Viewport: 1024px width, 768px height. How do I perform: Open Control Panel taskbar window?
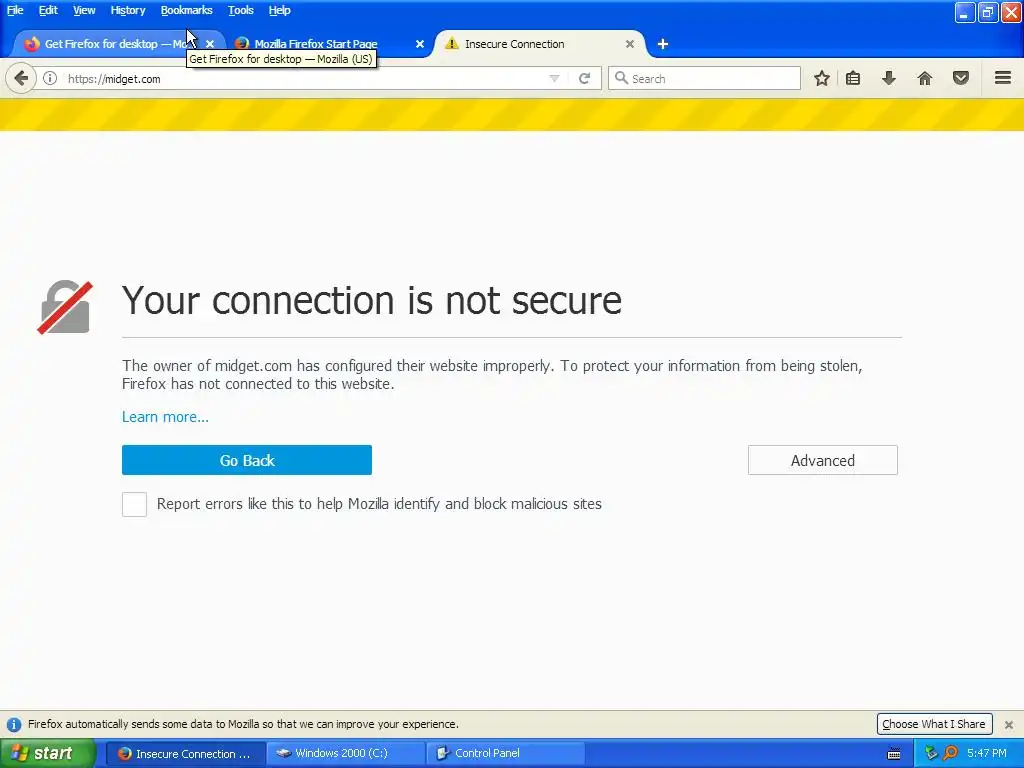click(505, 754)
